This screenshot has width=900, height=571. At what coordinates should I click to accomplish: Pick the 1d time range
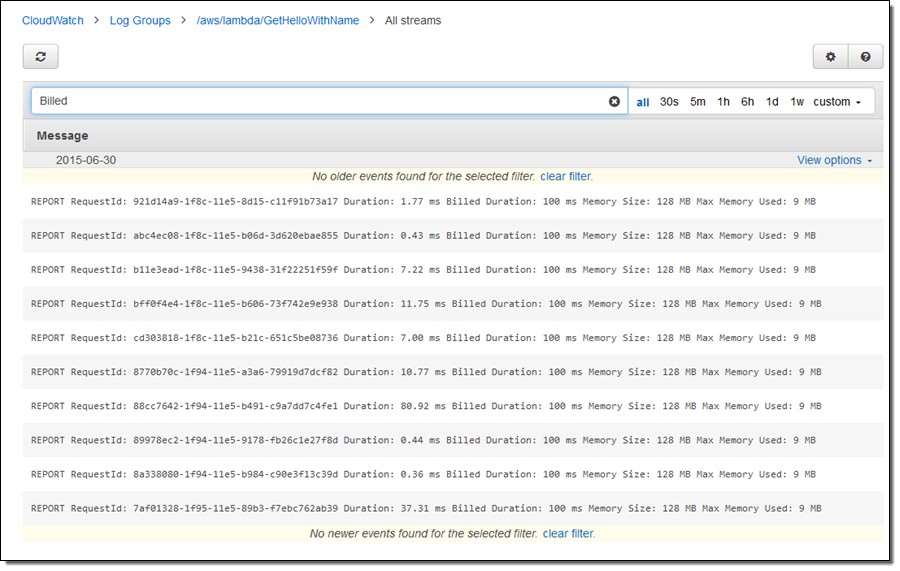coord(772,102)
